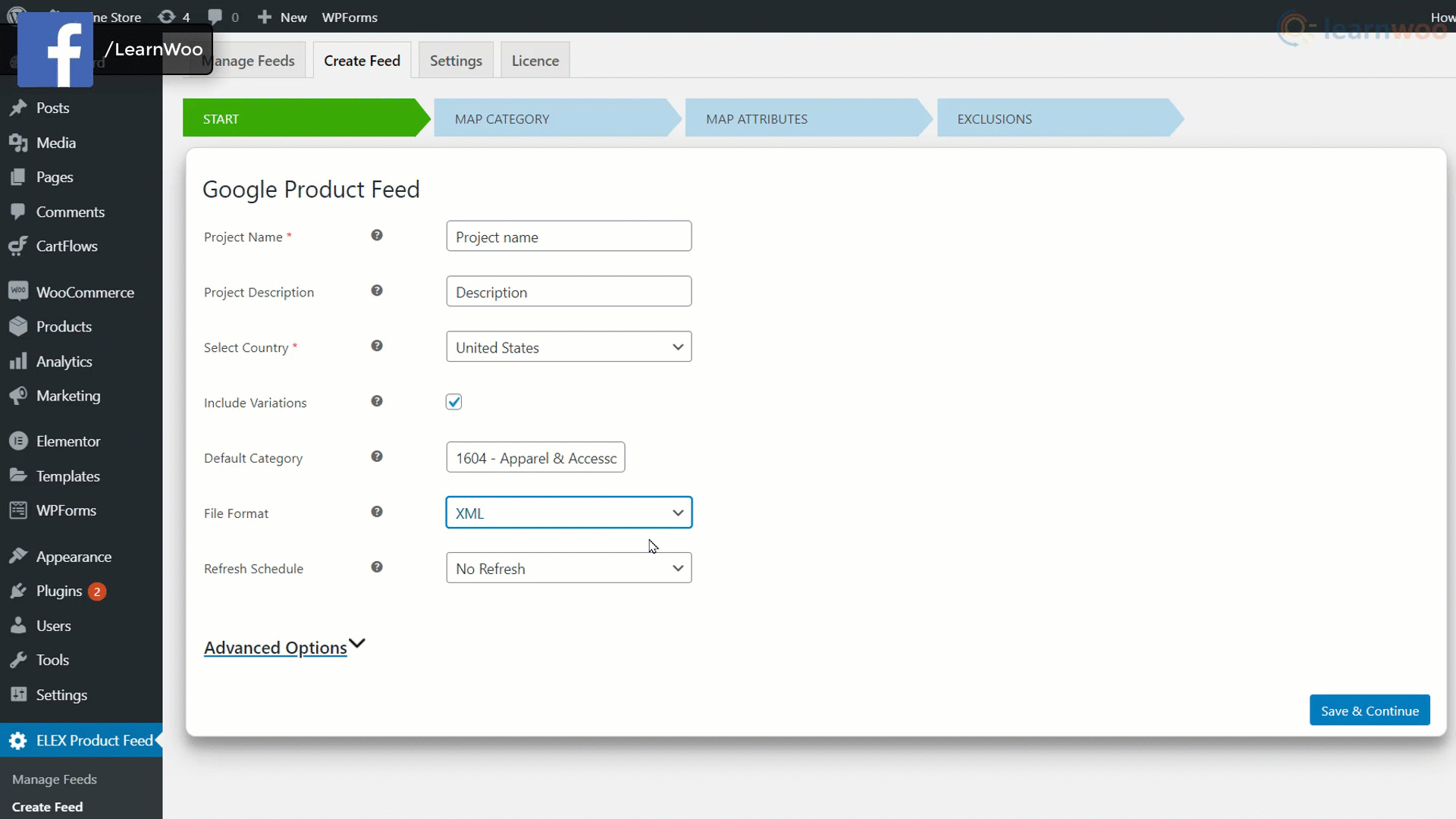
Task: Click the Project Name input field
Action: coord(569,237)
